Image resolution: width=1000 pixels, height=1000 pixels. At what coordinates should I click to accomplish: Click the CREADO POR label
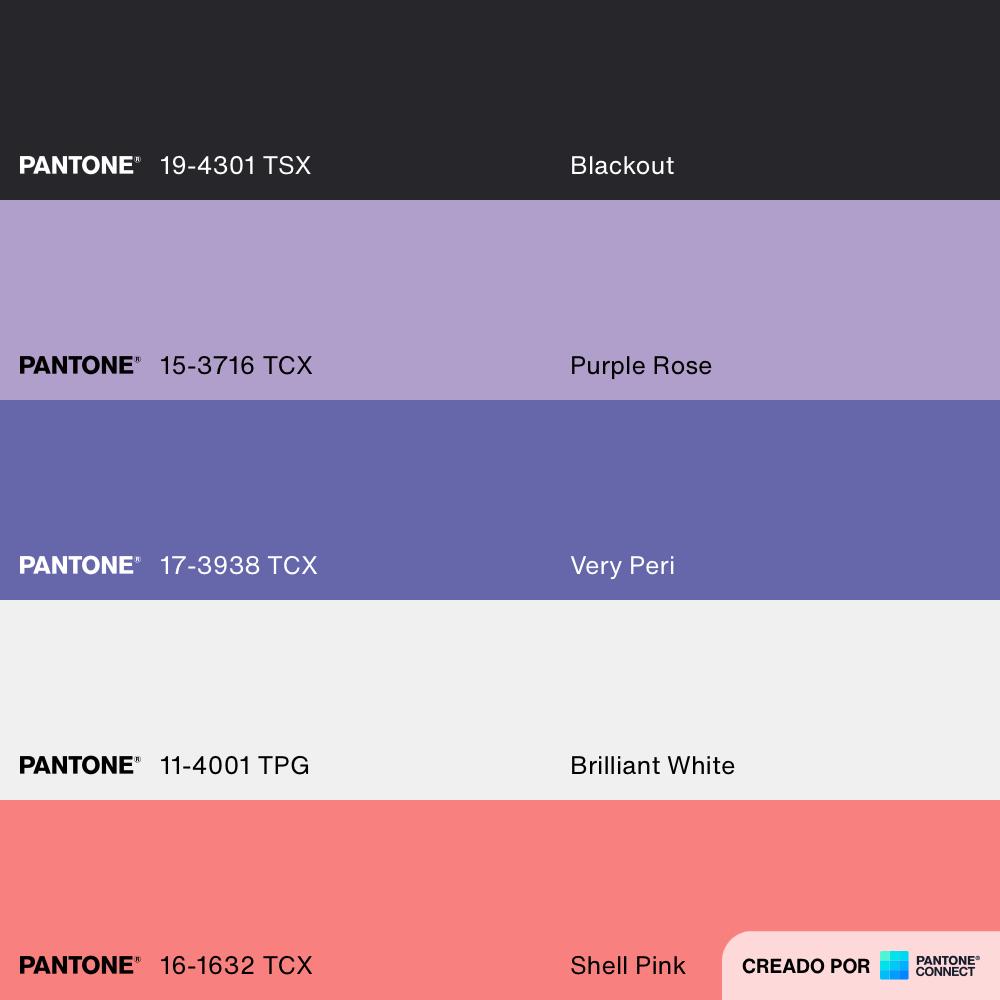point(806,966)
